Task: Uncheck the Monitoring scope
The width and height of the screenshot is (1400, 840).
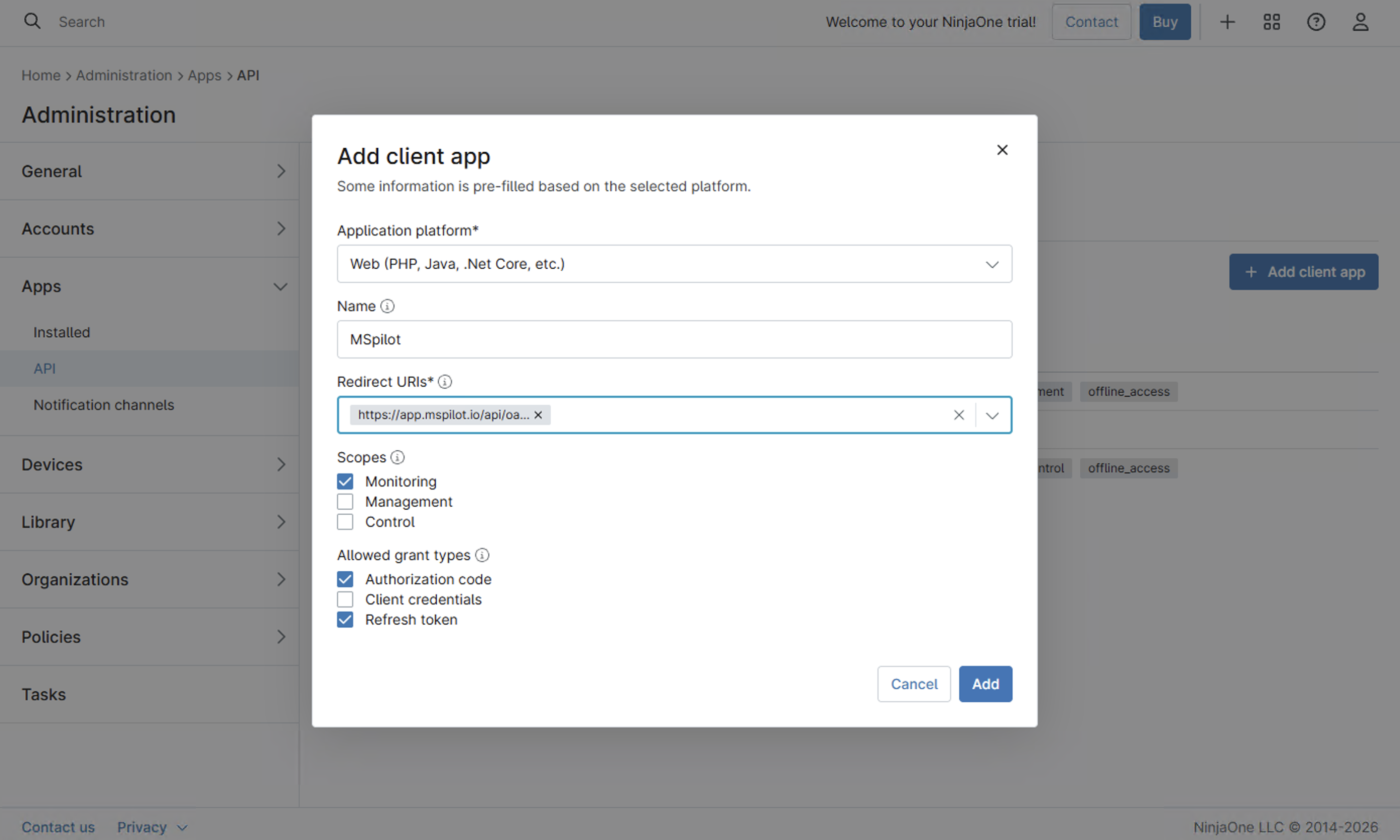Action: [x=345, y=482]
